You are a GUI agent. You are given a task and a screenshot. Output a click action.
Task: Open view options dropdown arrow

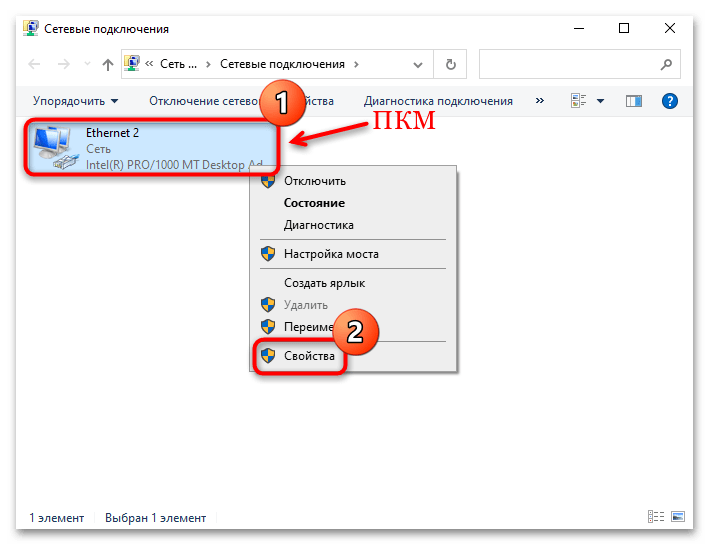600,101
